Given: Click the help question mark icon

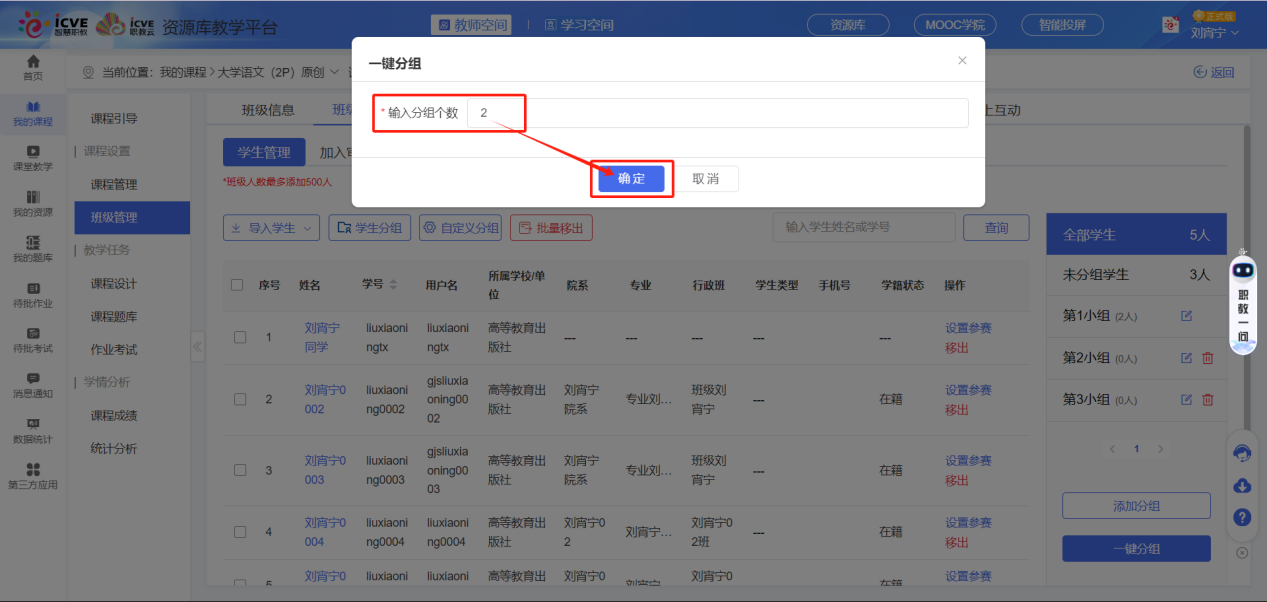Looking at the screenshot, I should point(1242,517).
